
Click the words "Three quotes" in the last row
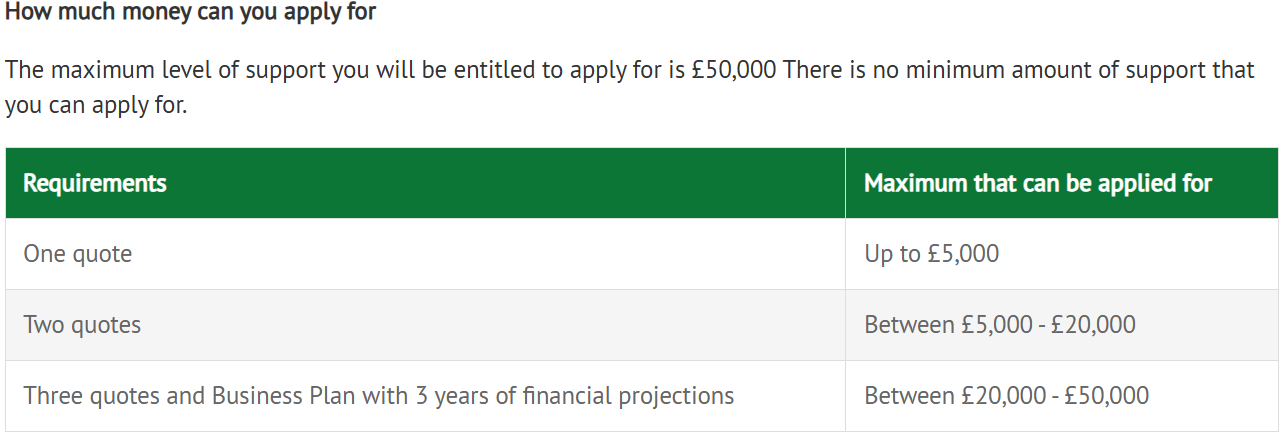(x=91, y=396)
